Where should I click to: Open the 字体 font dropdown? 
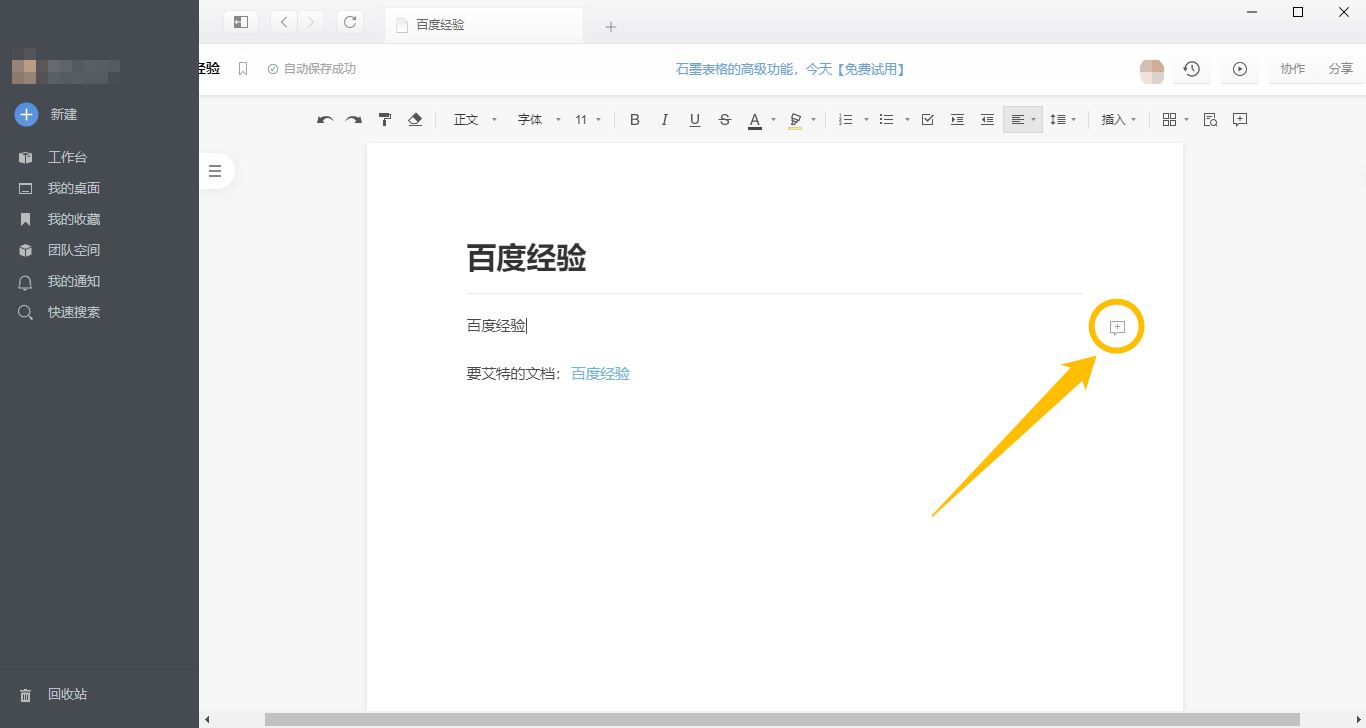click(x=539, y=120)
